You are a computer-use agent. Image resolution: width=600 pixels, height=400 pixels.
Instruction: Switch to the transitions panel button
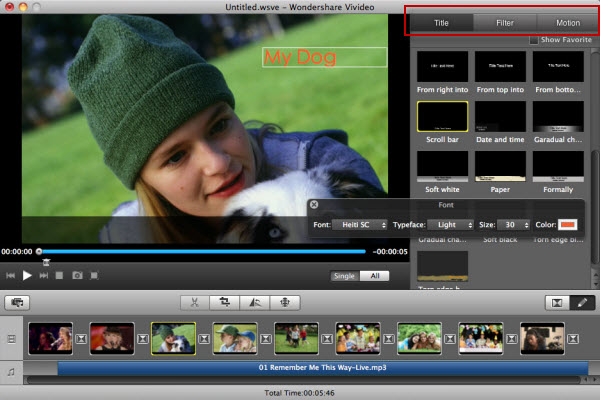(x=557, y=303)
